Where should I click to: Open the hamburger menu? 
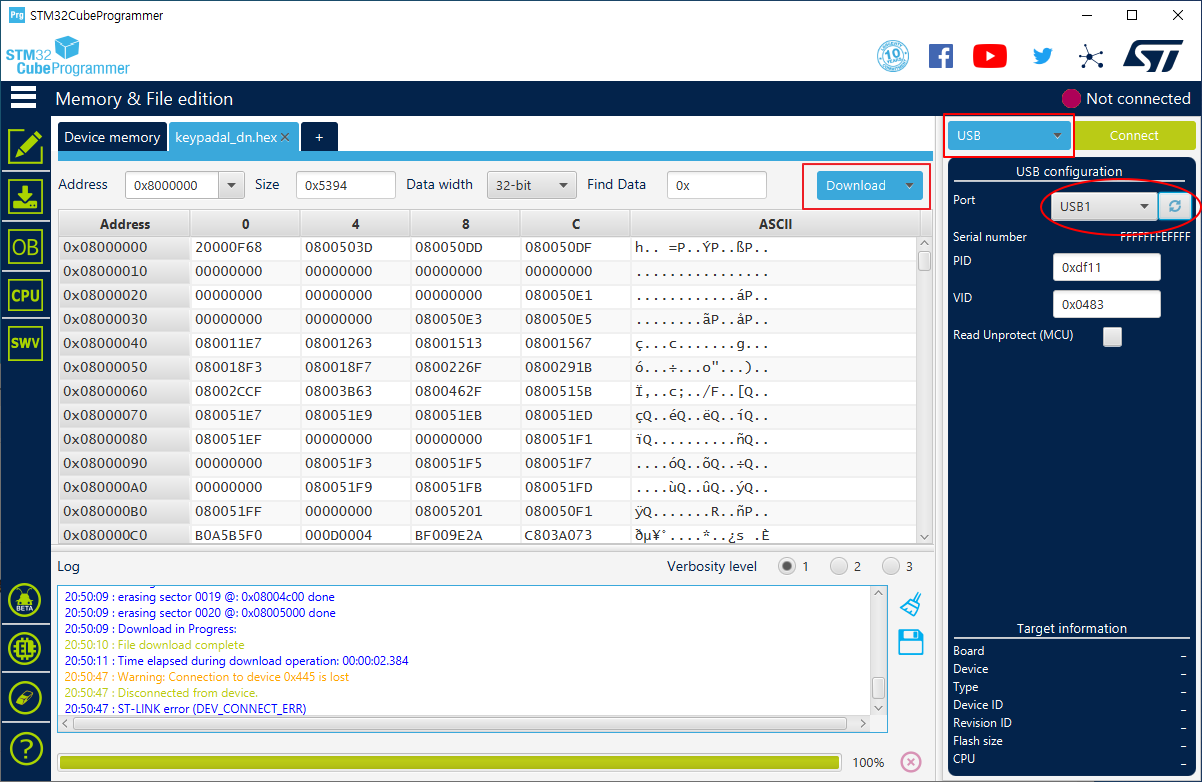coord(23,98)
